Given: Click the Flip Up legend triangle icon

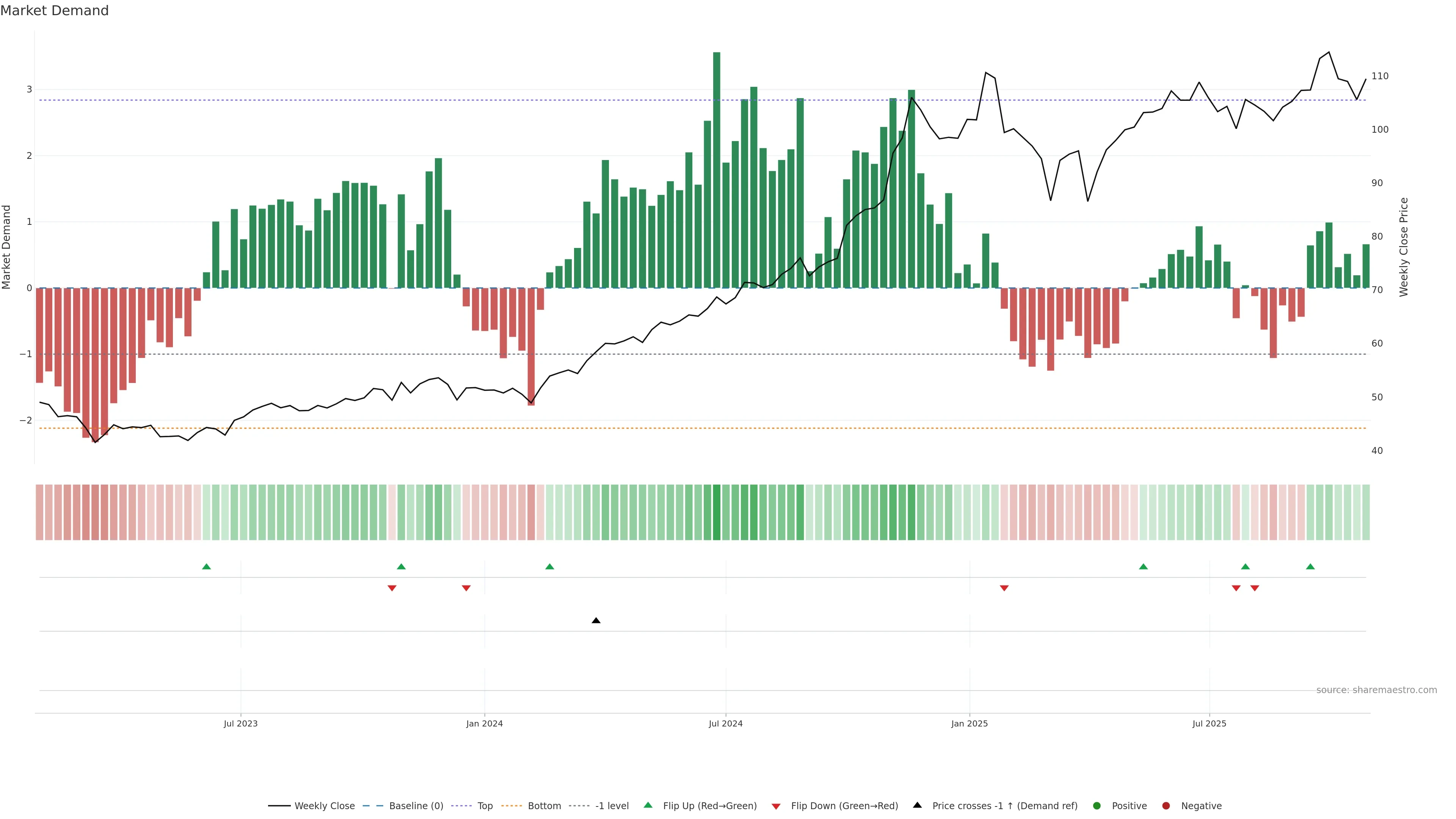Looking at the screenshot, I should pos(648,805).
